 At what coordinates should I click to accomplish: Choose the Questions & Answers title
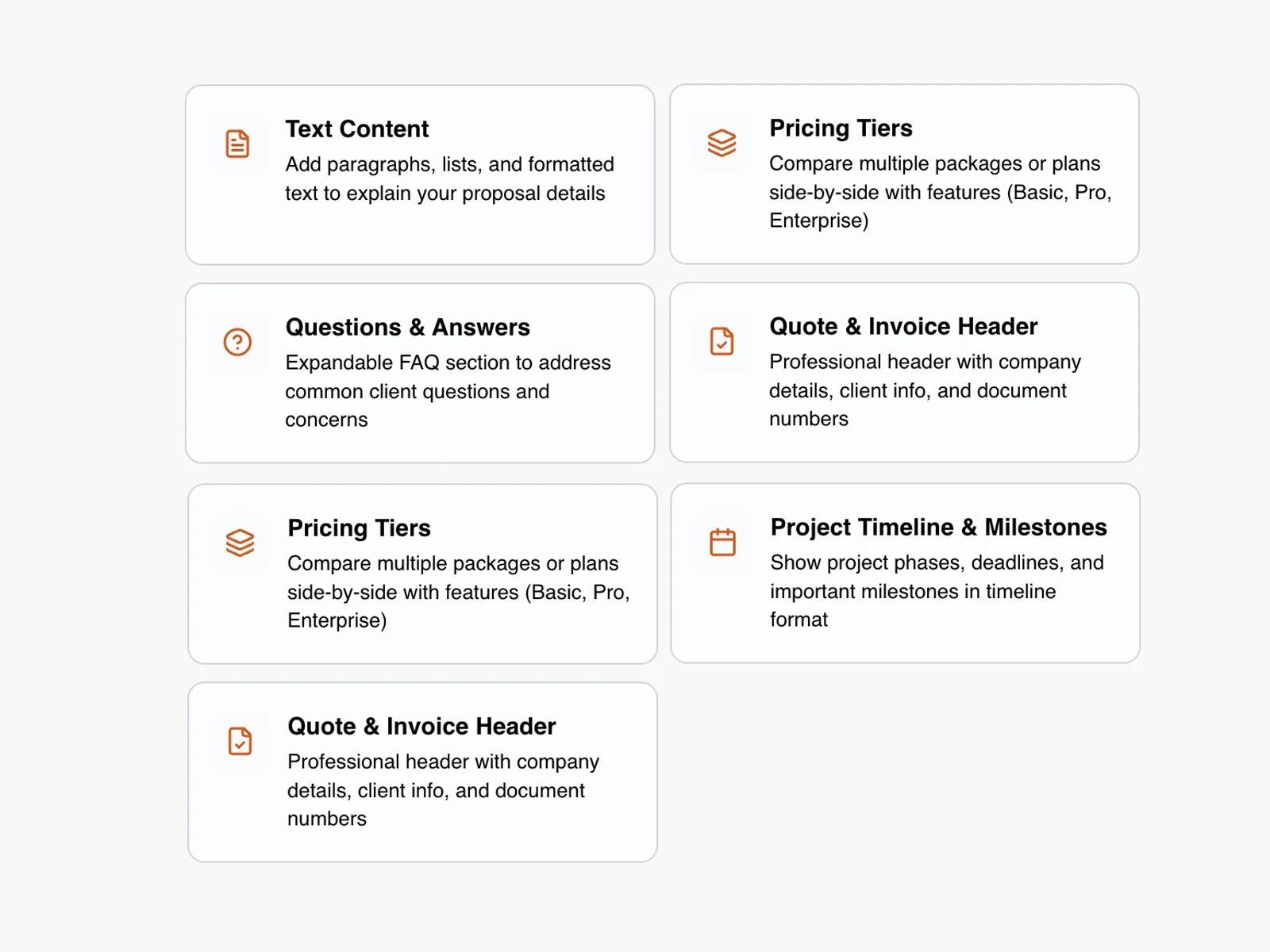tap(407, 327)
